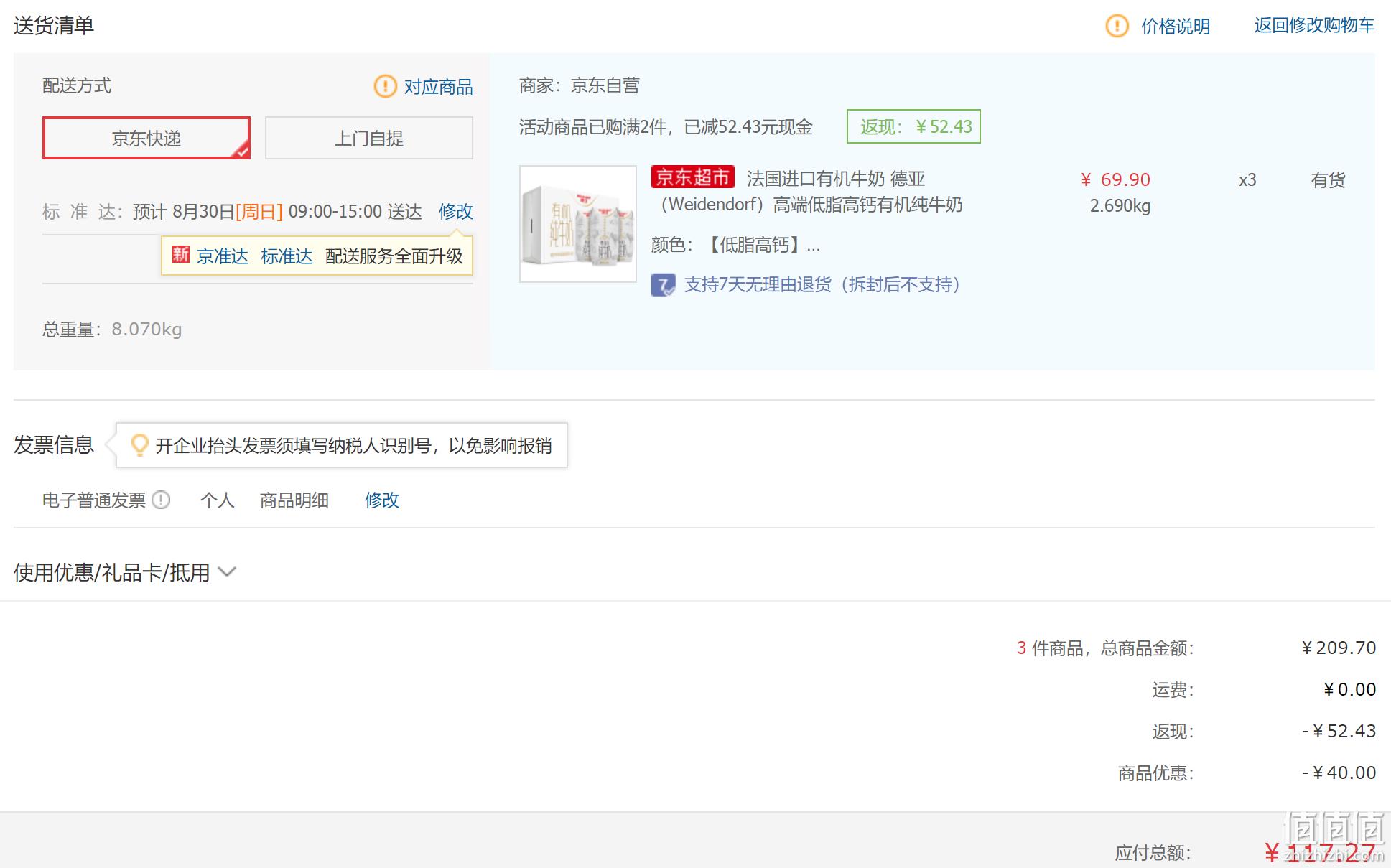The image size is (1391, 868).
Task: Click the cashback amount -¥52.43 in summary
Action: [x=1339, y=731]
